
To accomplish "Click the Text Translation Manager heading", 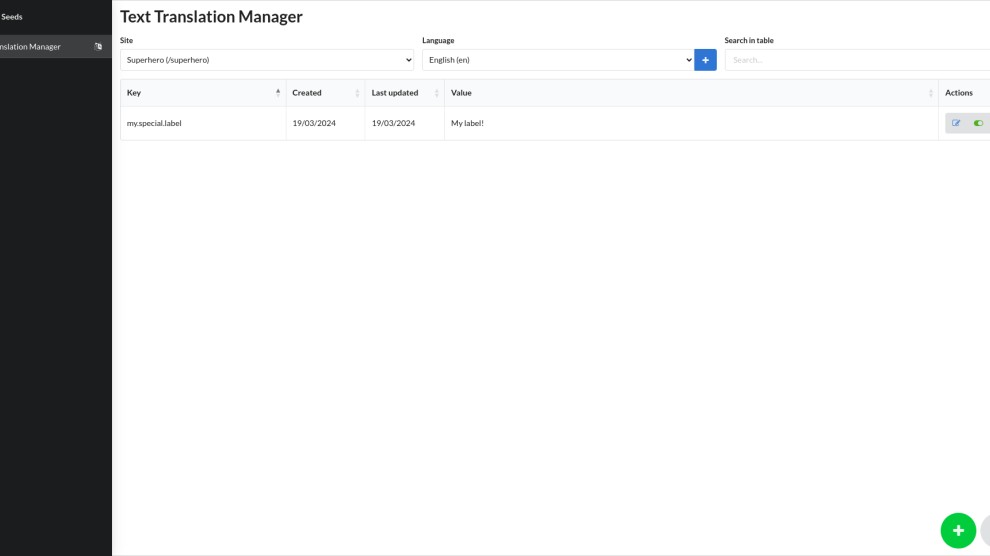I will (212, 16).
